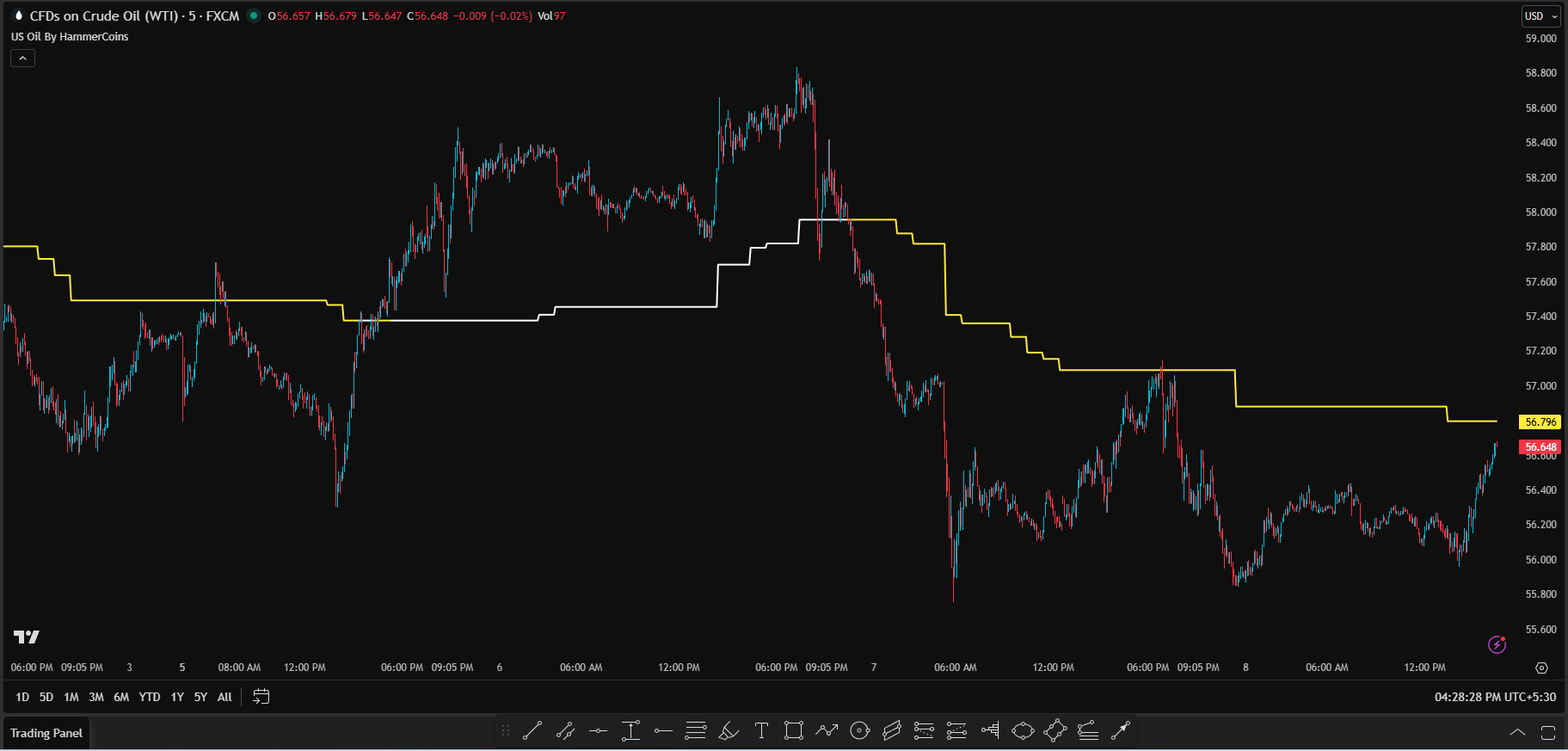This screenshot has height=751, width=1568.
Task: Select the ellipse drawing tool
Action: (1023, 731)
